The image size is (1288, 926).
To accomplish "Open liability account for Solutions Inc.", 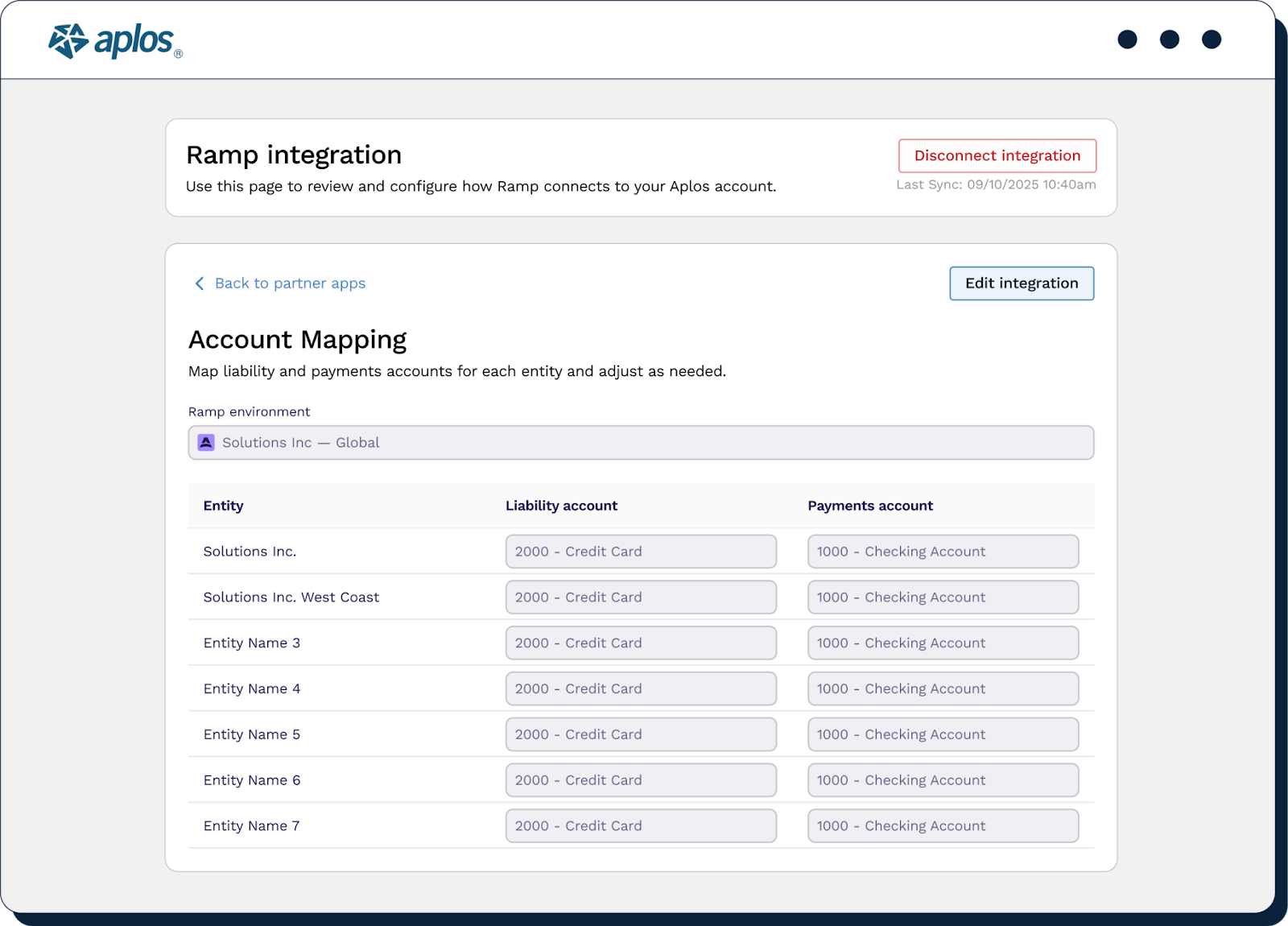I will [x=641, y=552].
